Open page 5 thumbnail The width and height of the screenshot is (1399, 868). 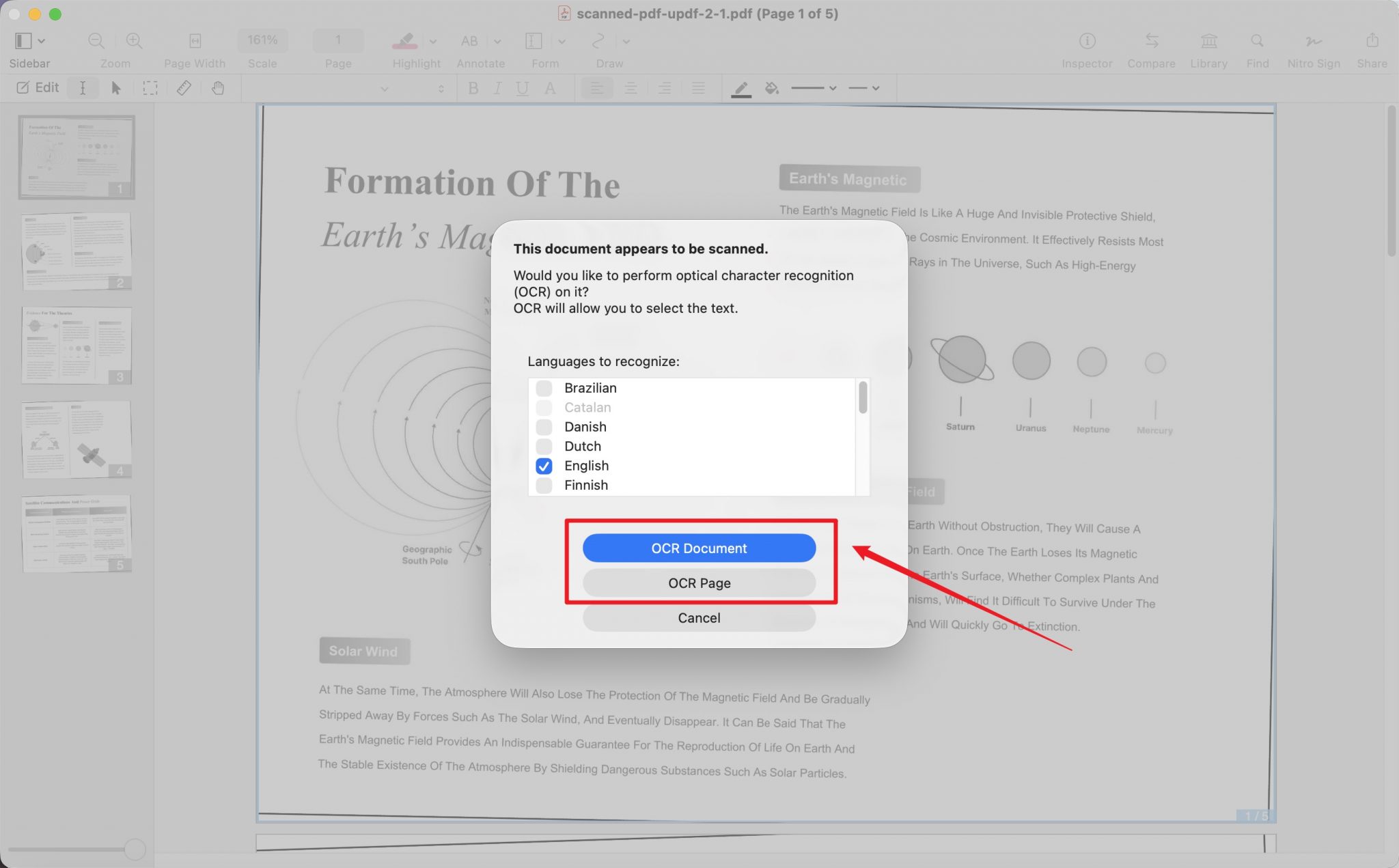pyautogui.click(x=77, y=534)
